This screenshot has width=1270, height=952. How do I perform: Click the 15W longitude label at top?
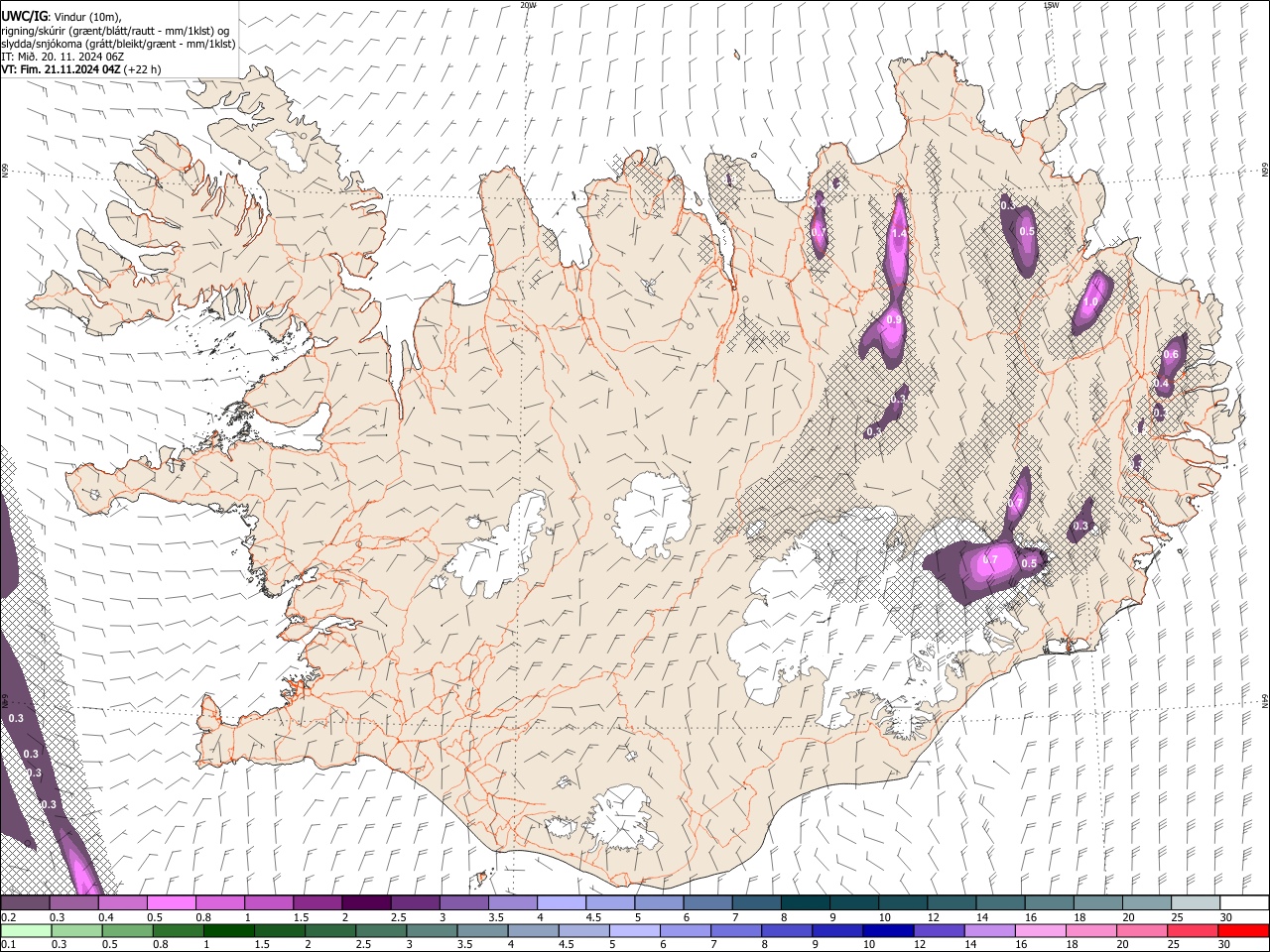coord(1051,5)
